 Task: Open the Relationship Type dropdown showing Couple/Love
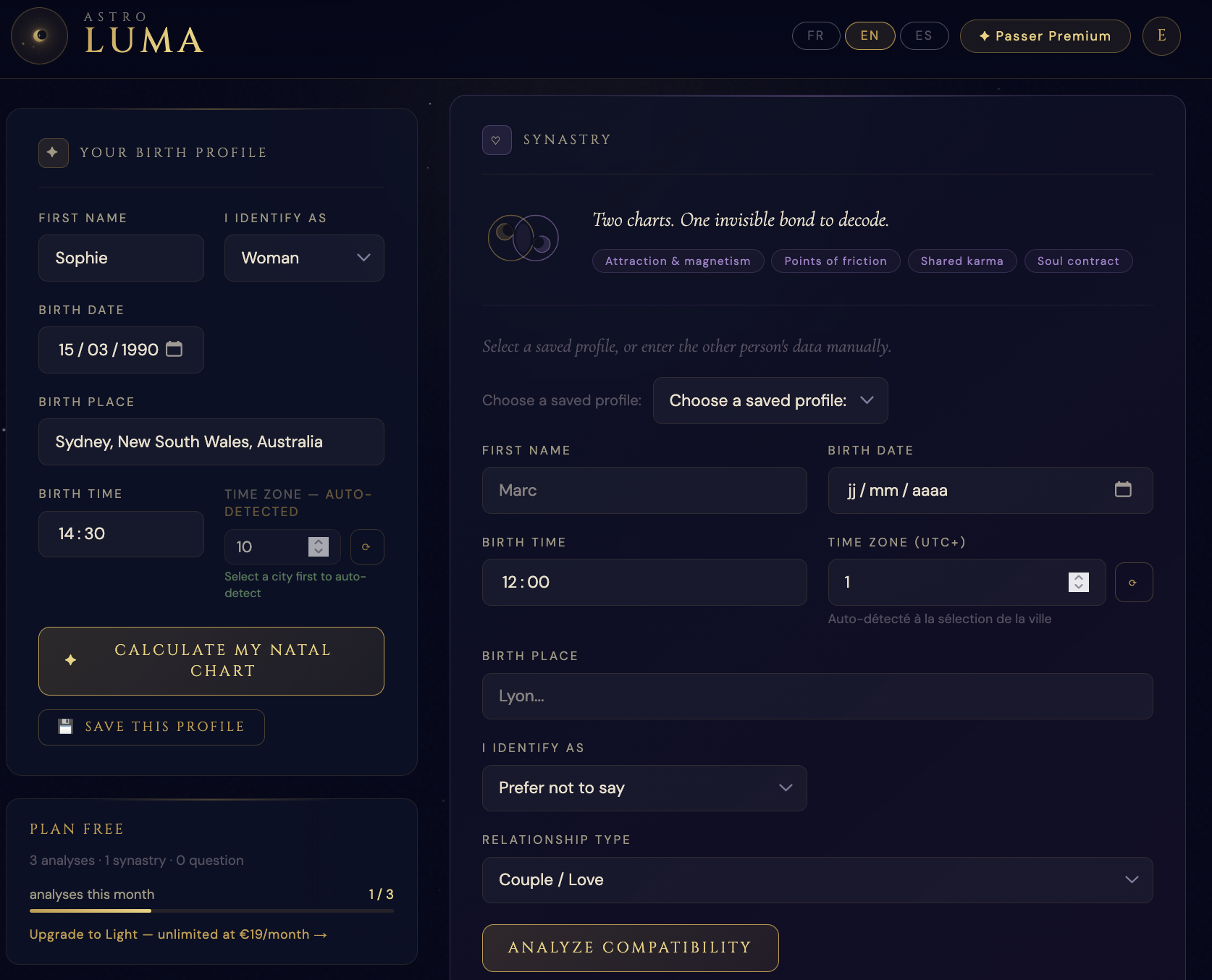coord(817,880)
